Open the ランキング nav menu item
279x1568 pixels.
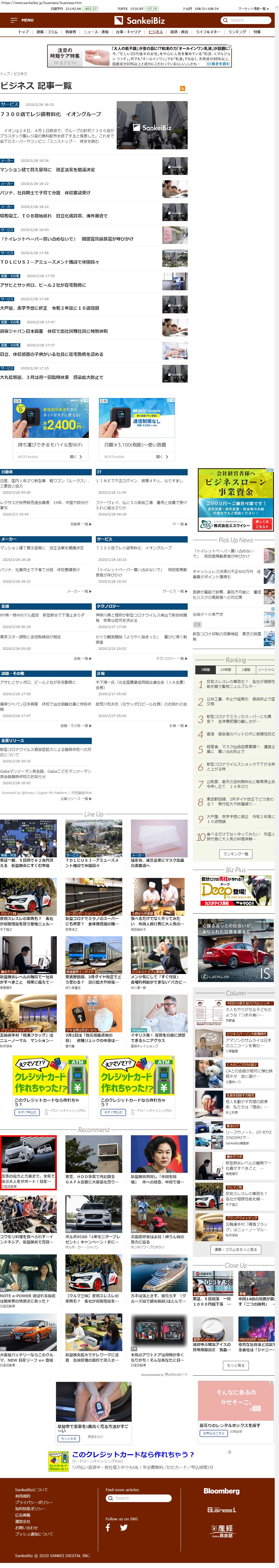click(x=237, y=32)
